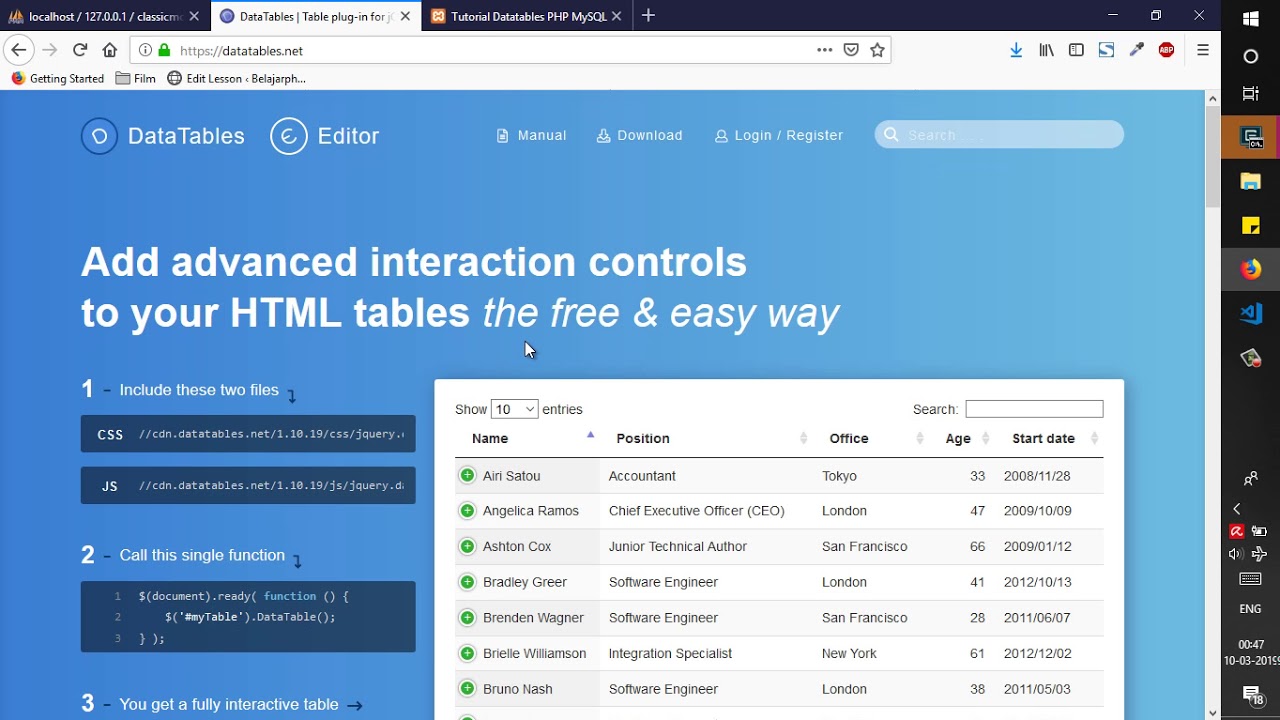1280x720 pixels.
Task: Close the localhost phpMyAdmin tab
Action: pyautogui.click(x=195, y=16)
